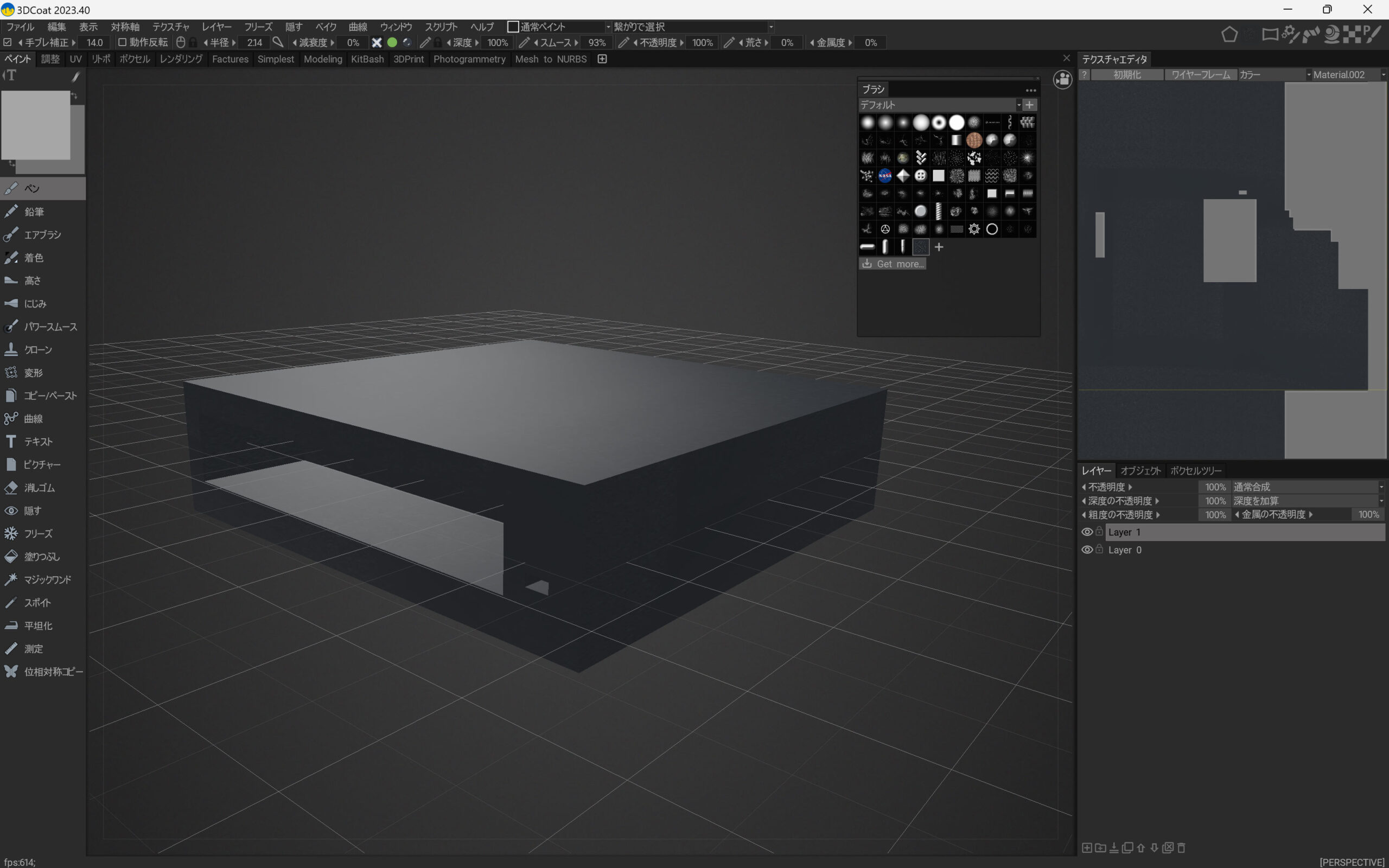Click the foreground color swatch
Viewport: 1389px width, 868px height.
pos(36,125)
